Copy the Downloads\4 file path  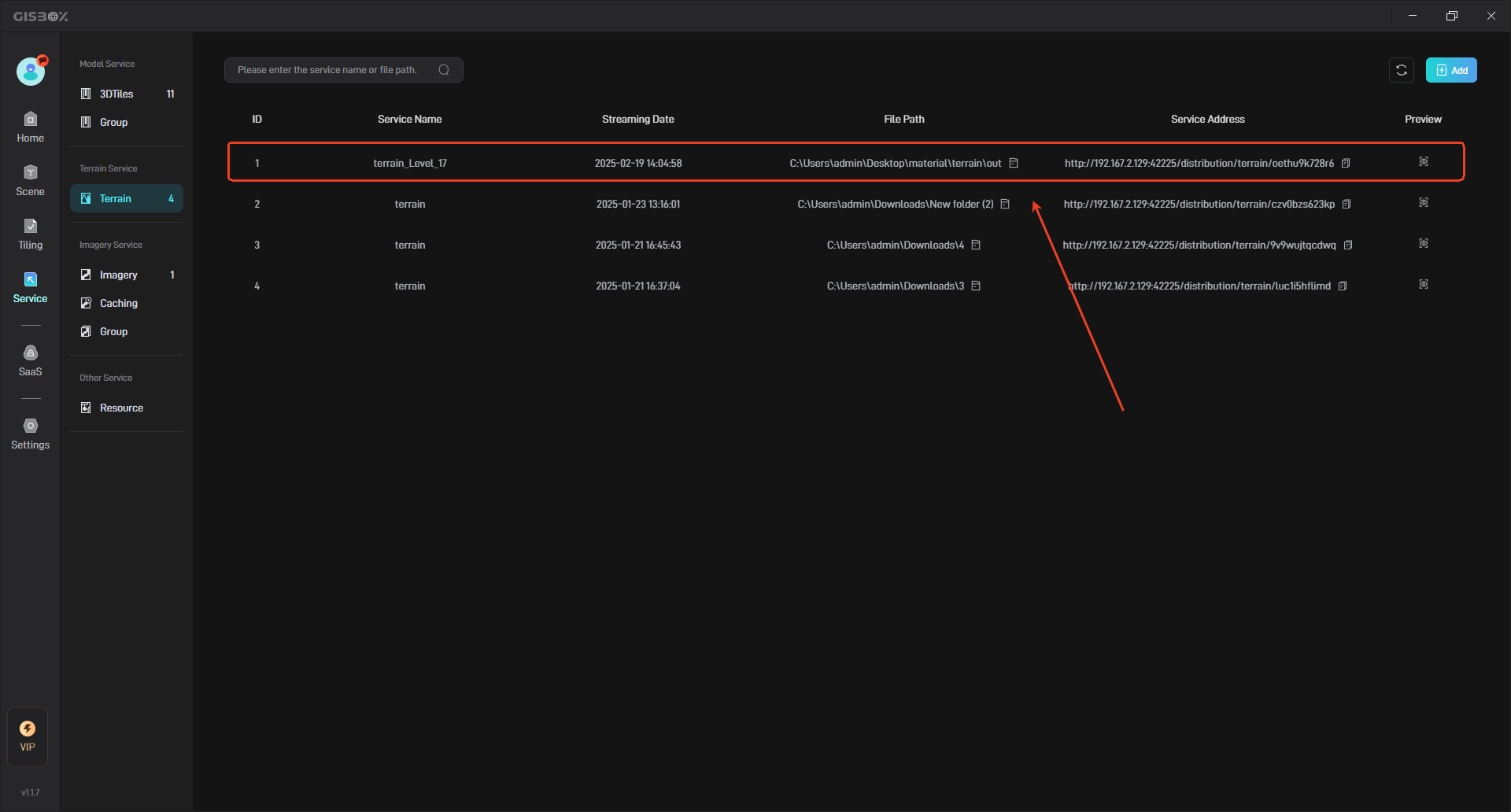click(976, 245)
